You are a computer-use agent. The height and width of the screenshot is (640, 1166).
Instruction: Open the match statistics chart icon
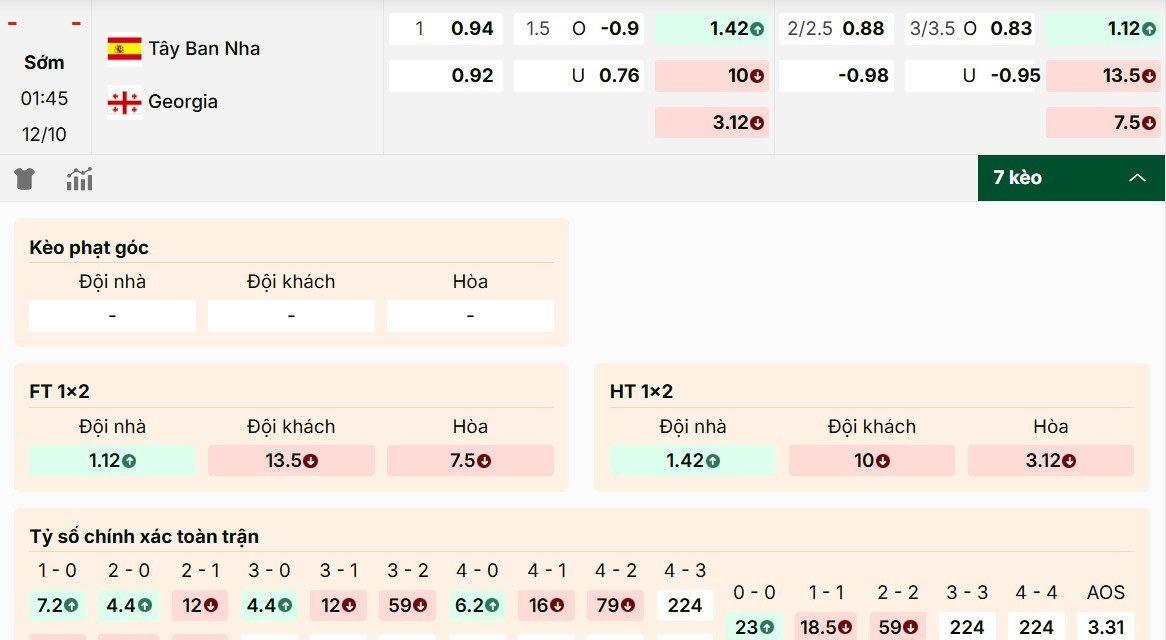[x=80, y=179]
